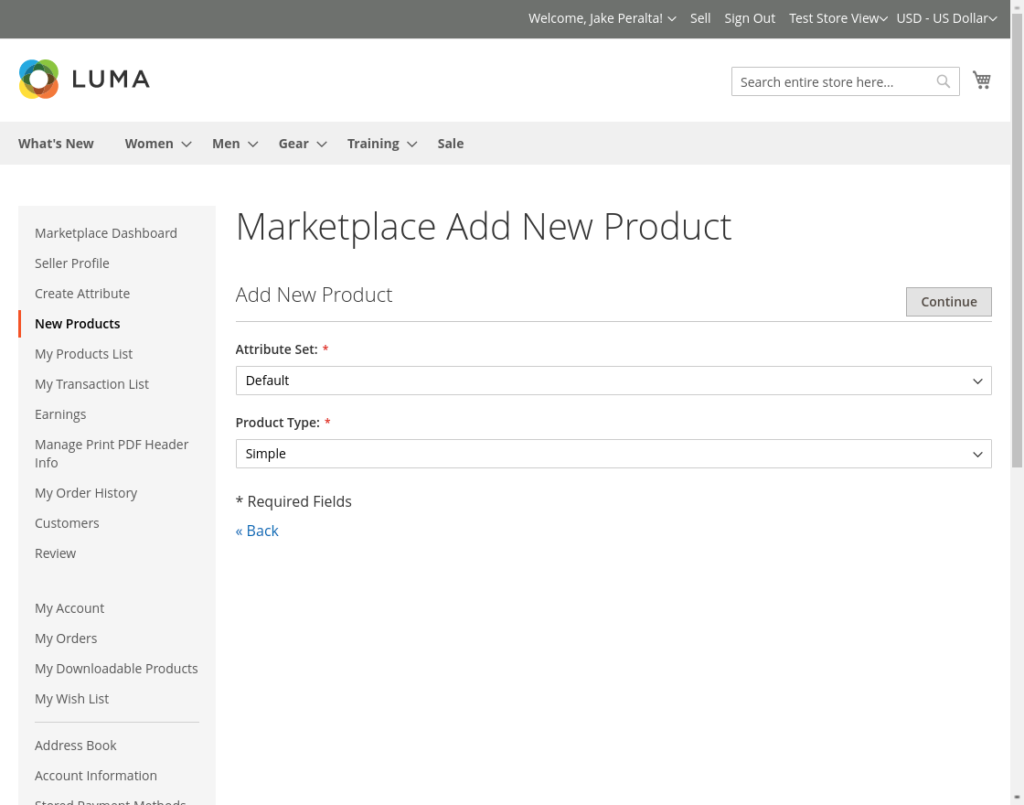Click the Sign Out link
The image size is (1024, 805).
point(750,18)
